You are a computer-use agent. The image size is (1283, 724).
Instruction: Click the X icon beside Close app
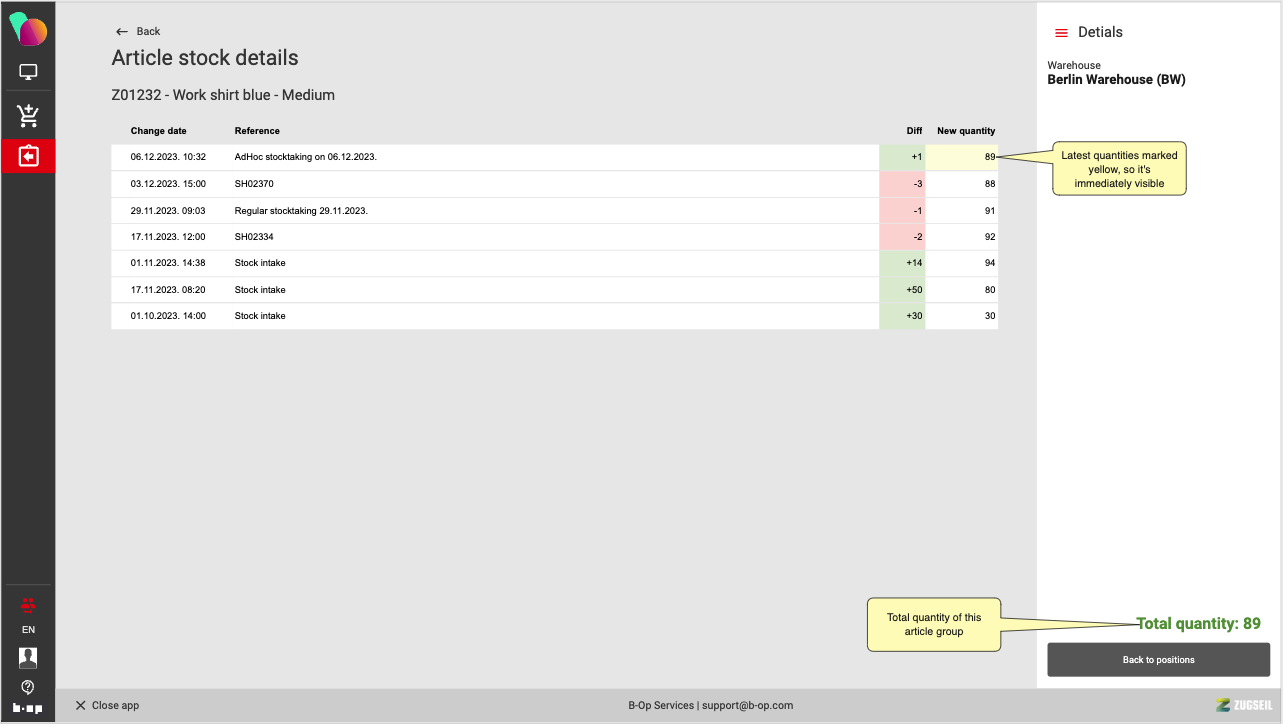[81, 705]
